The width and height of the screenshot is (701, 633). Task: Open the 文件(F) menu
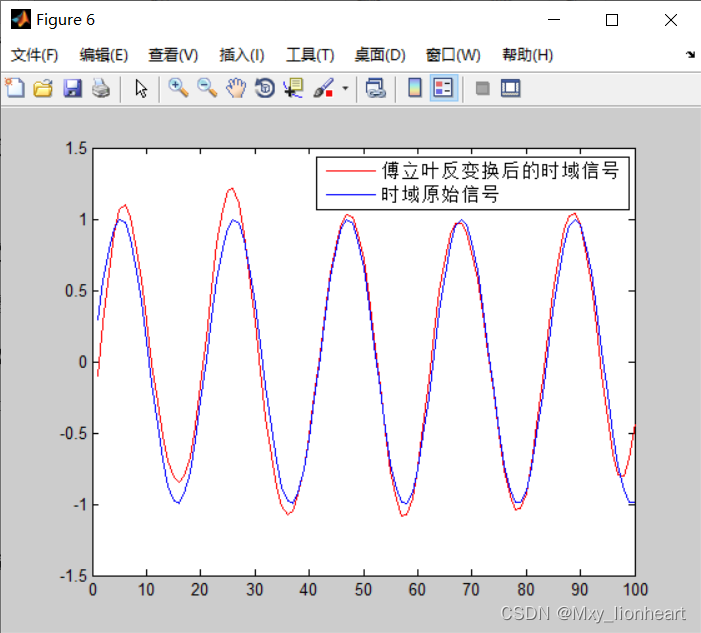click(34, 55)
